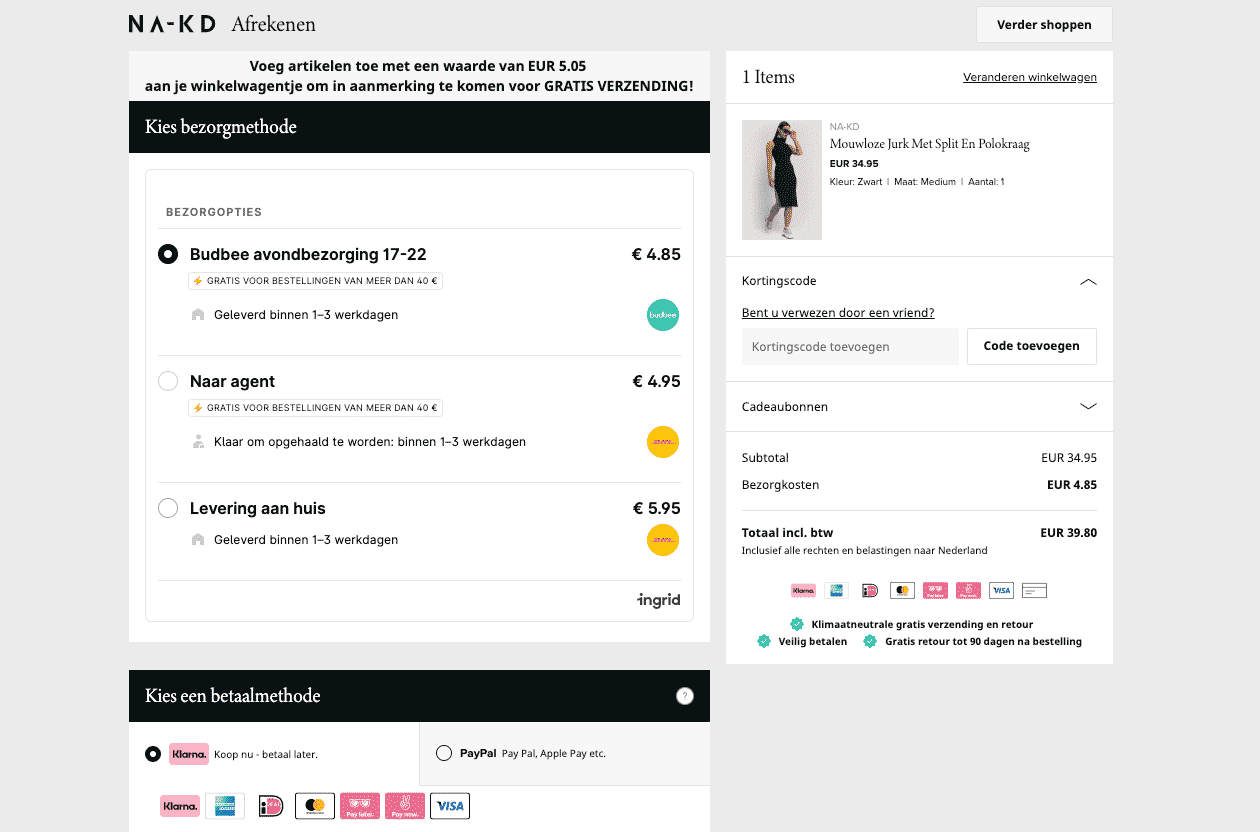Click the Code toevoegen button
The image size is (1260, 832).
coord(1031,346)
